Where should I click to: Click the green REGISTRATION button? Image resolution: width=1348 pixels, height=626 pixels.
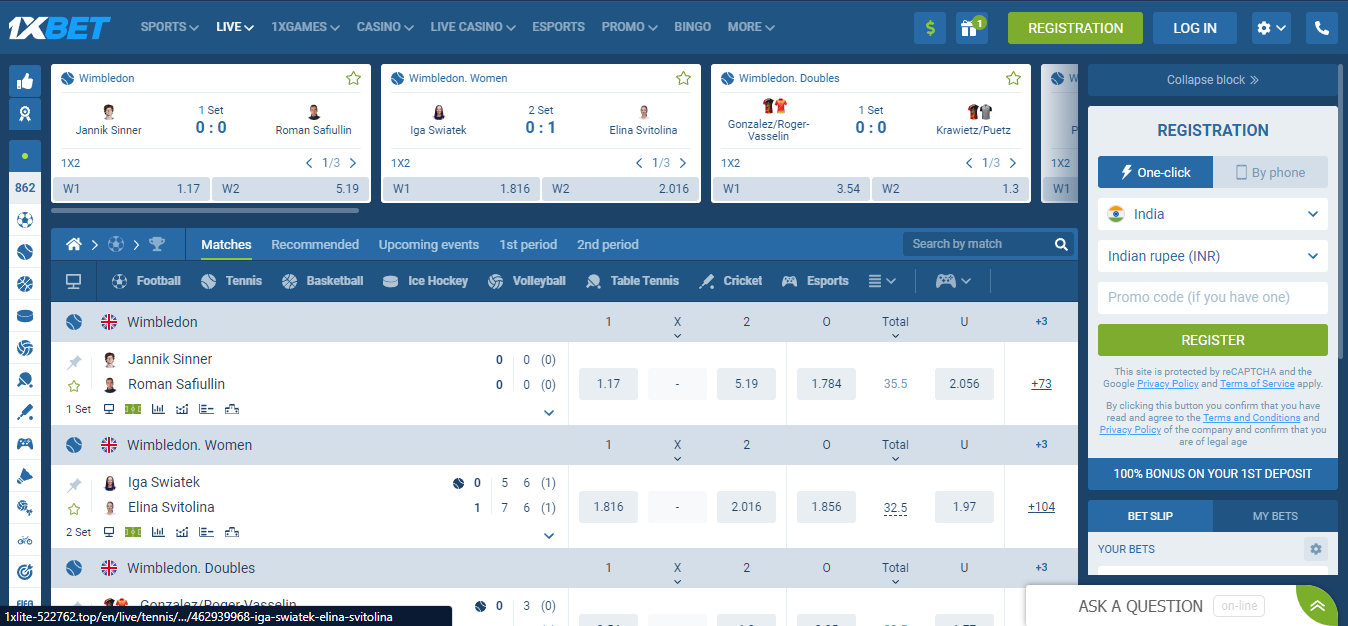[x=1075, y=28]
